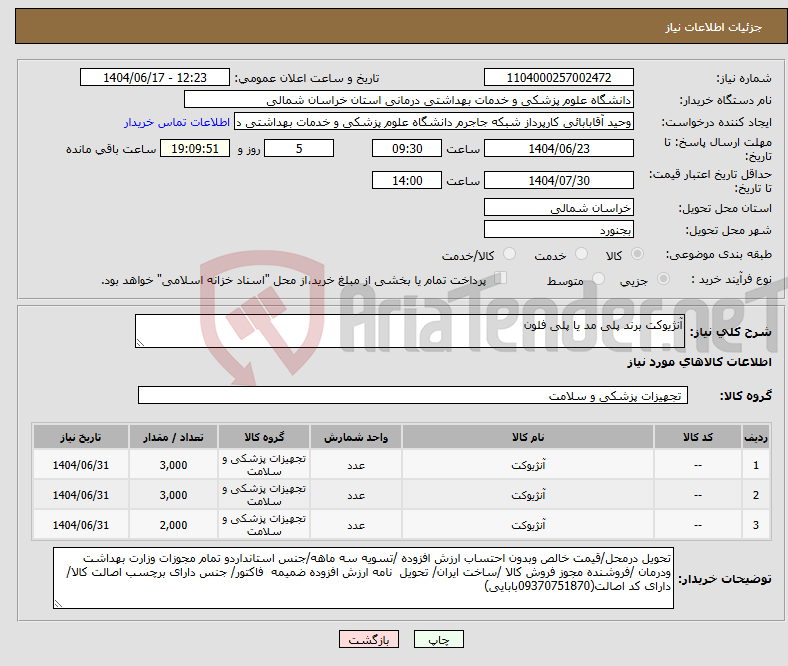Click آنژیوکت item name in row 1

pyautogui.click(x=528, y=465)
